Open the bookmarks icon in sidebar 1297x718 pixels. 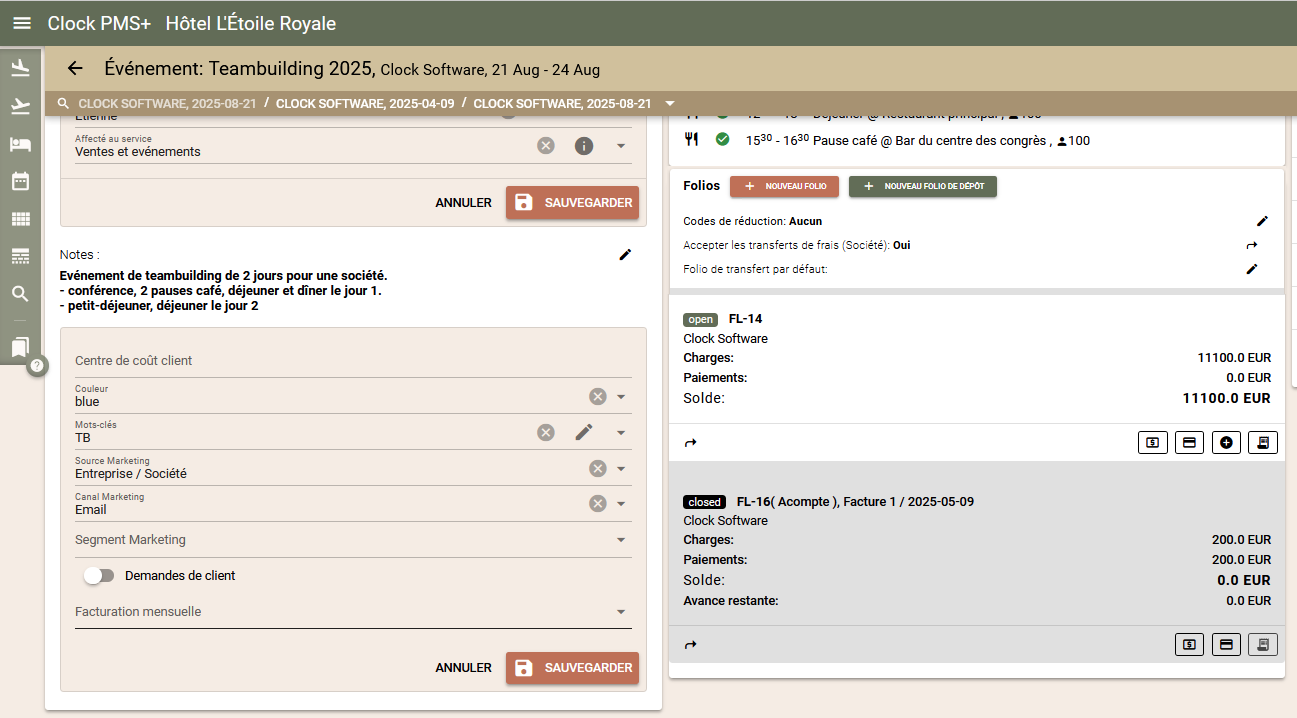click(20, 347)
